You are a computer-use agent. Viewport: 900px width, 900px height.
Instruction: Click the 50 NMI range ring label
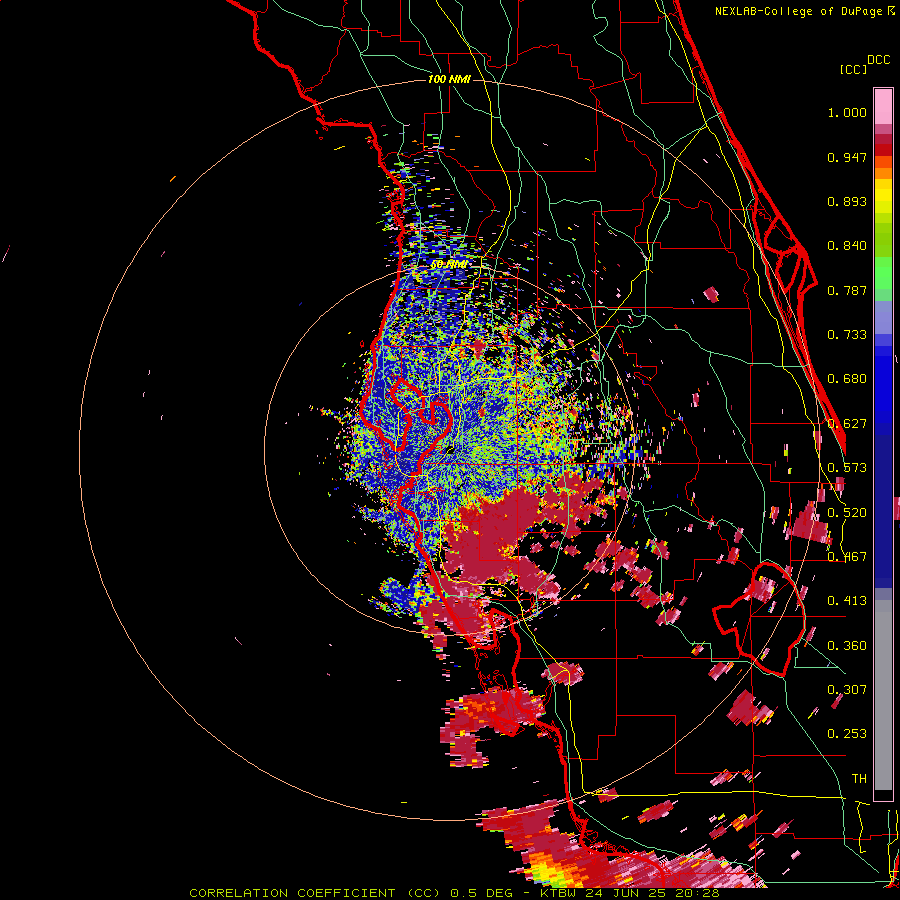pos(449,265)
